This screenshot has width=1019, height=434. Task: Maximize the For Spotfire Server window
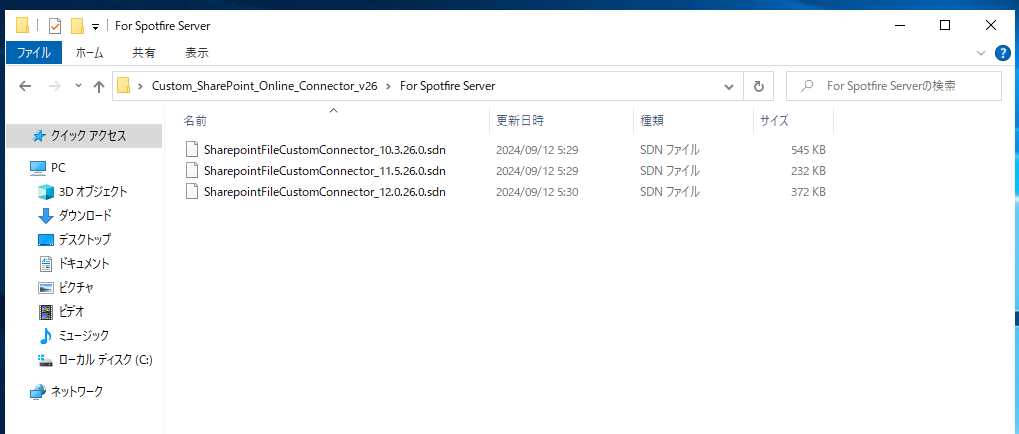945,25
